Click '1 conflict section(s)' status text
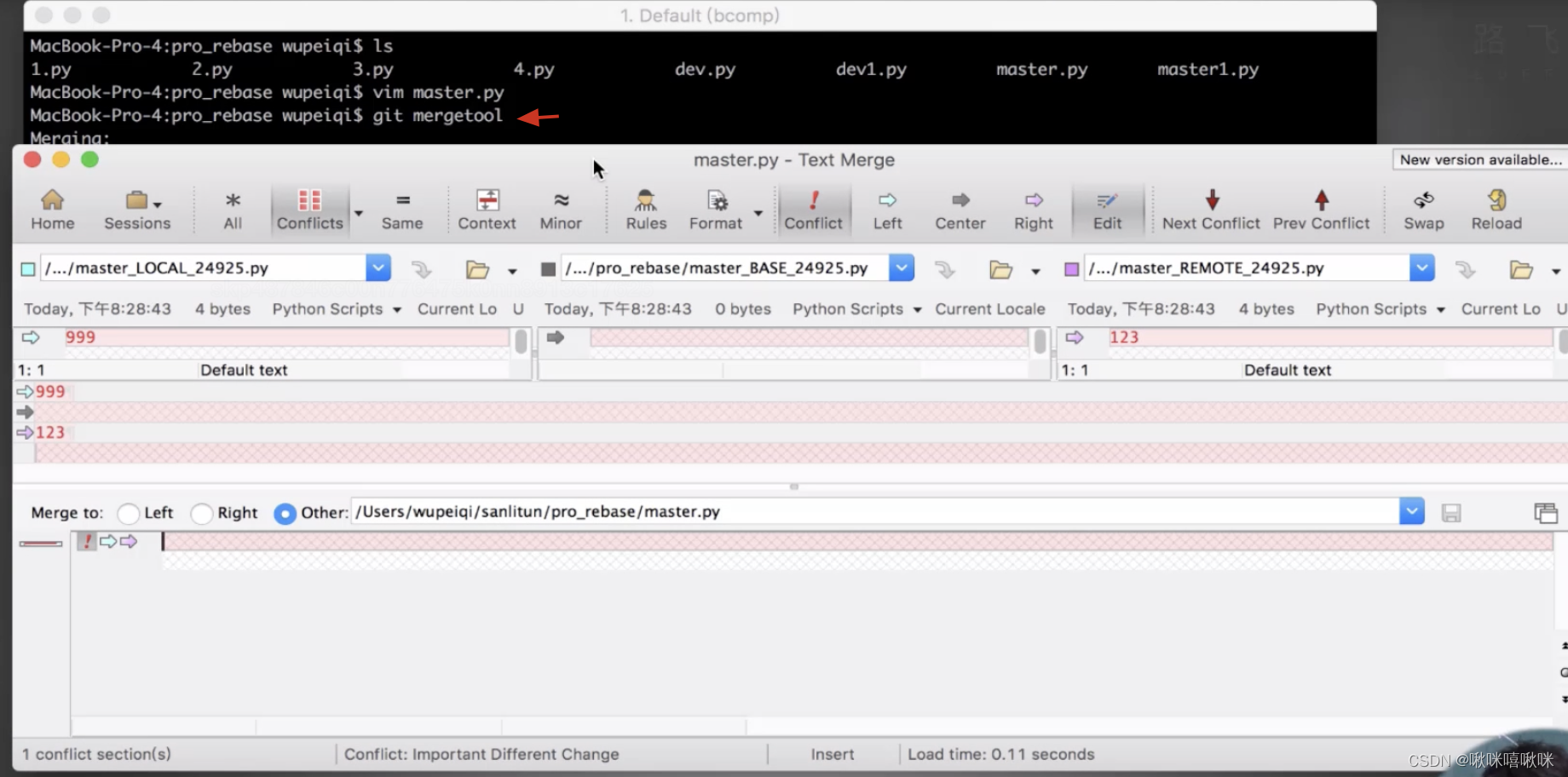This screenshot has width=1568, height=777. (96, 754)
